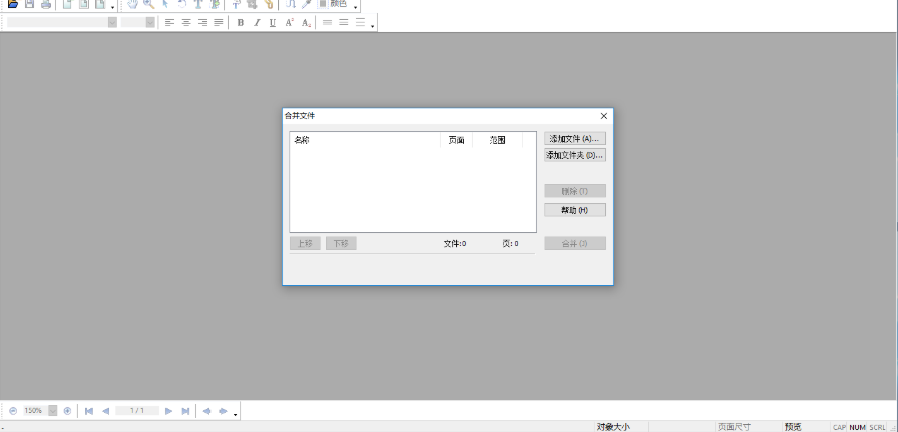Expand overflow arrow after page icons

(x=112, y=8)
